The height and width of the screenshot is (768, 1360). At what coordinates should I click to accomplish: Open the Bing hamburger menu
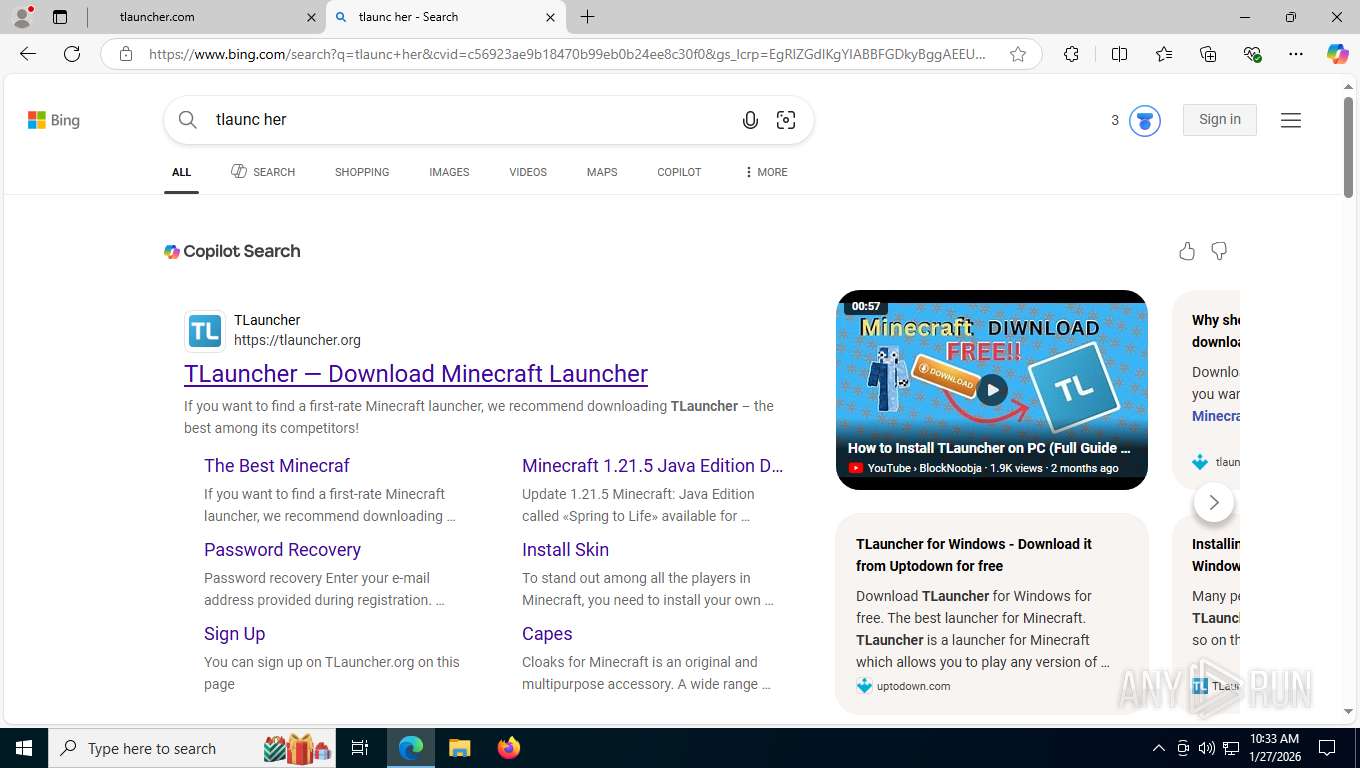1291,120
